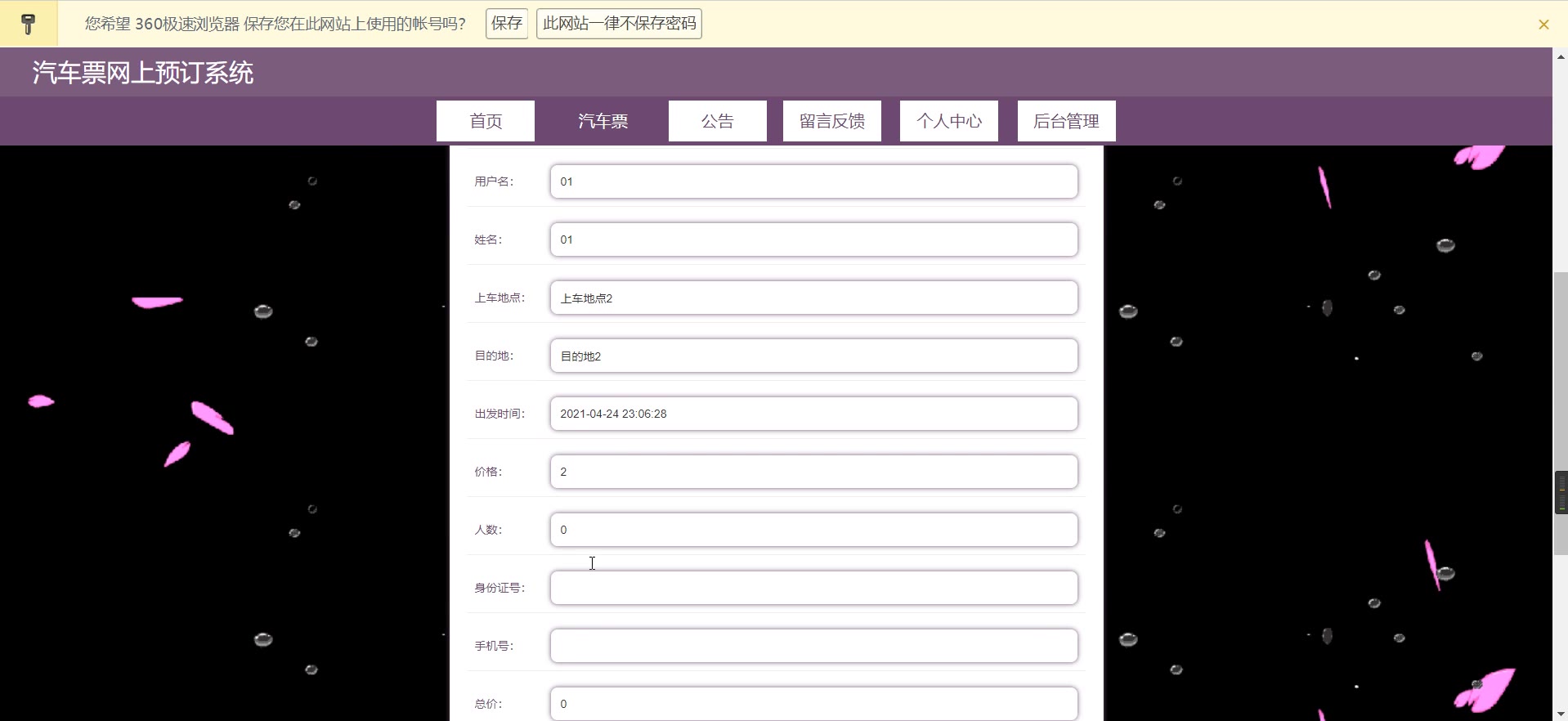Click the key icon in password bar
This screenshot has width=1568, height=721.
(28, 24)
